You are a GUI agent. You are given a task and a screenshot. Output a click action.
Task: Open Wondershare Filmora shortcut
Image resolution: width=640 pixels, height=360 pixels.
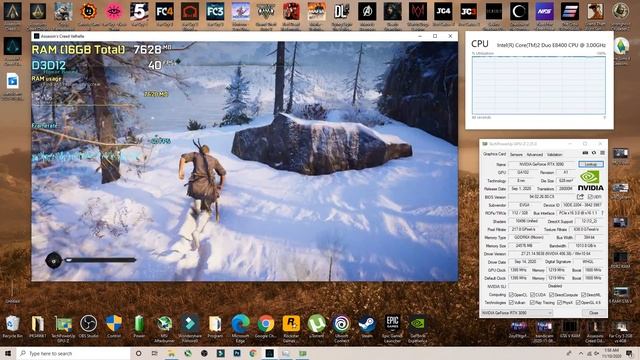[190, 324]
